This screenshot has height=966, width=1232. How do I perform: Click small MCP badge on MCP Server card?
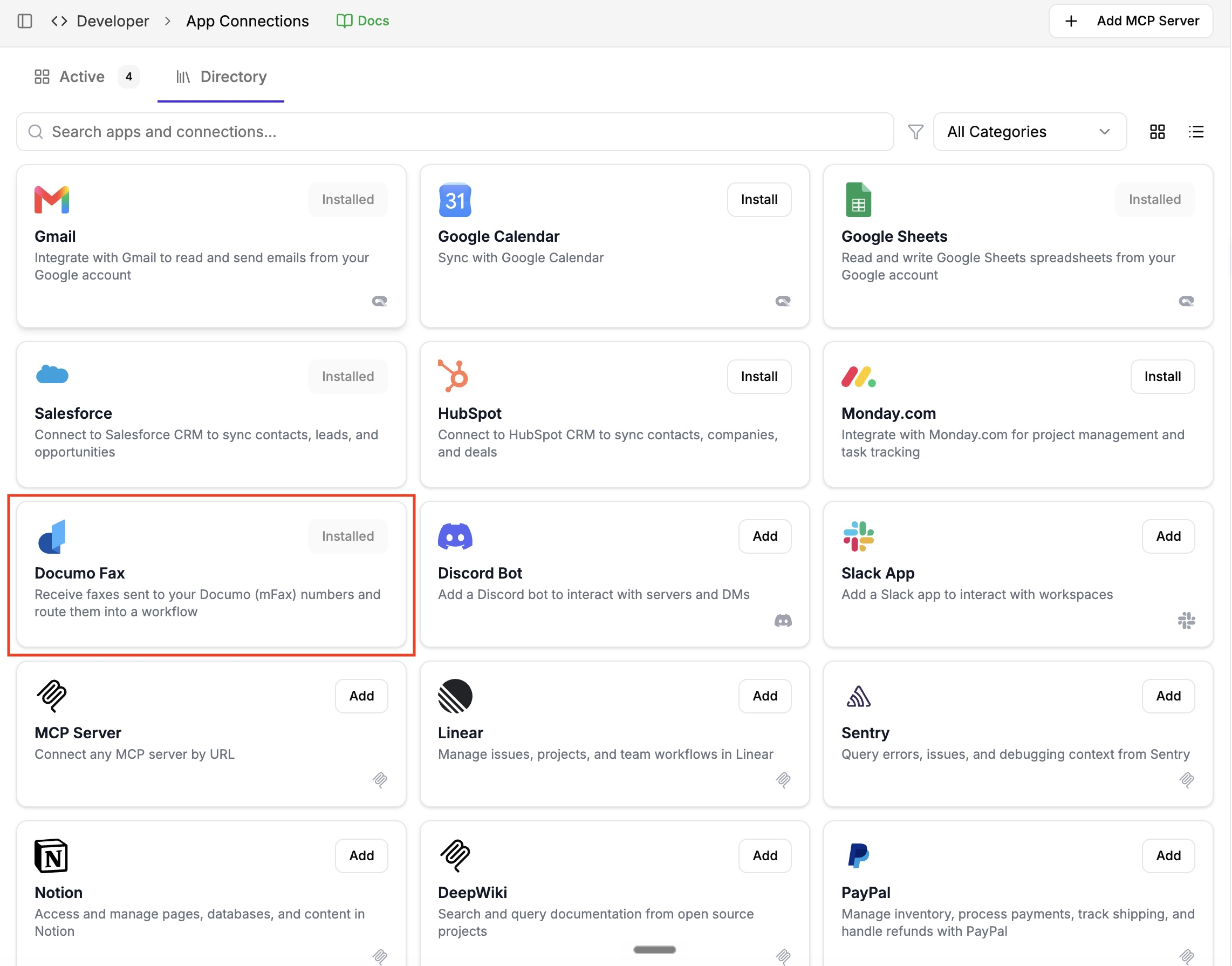tap(380, 780)
